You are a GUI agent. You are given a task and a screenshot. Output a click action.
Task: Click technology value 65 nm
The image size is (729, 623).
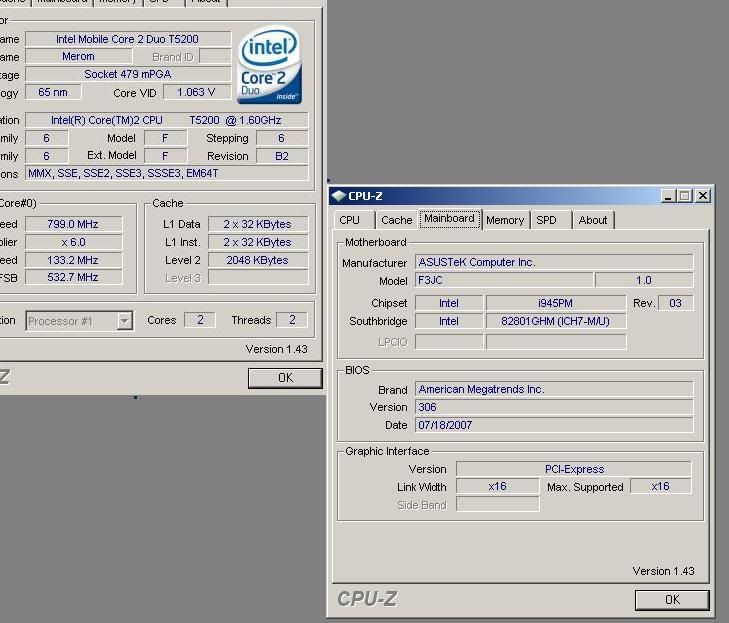(53, 92)
